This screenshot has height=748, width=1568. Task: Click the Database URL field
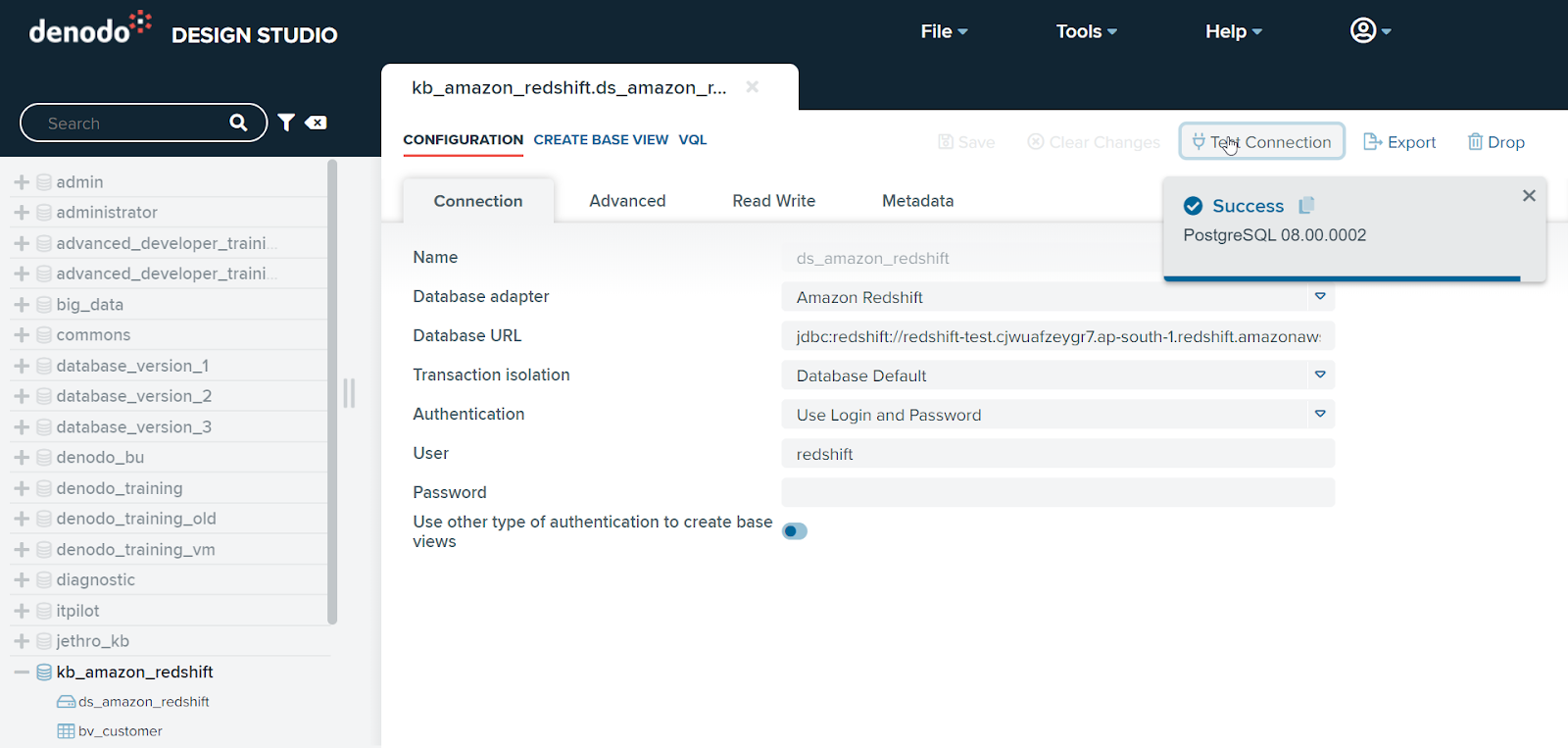coord(1058,336)
